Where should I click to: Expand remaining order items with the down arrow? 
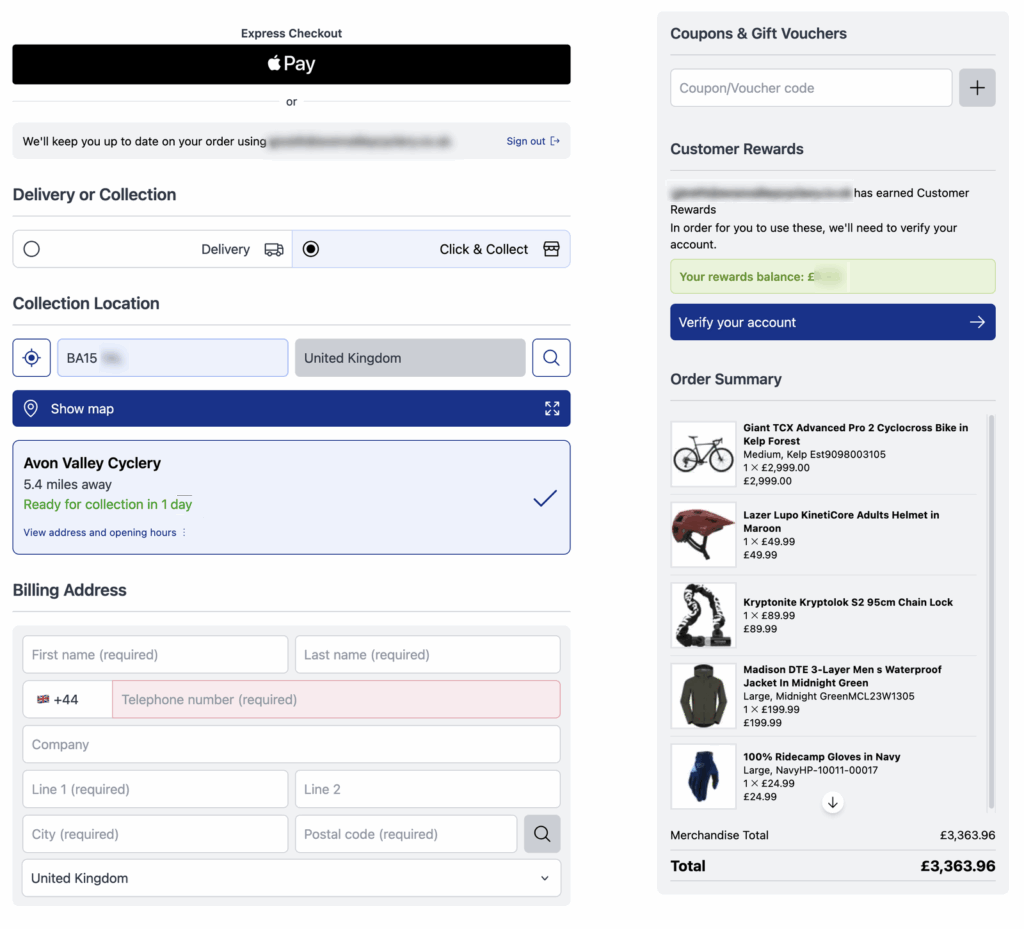click(x=832, y=802)
